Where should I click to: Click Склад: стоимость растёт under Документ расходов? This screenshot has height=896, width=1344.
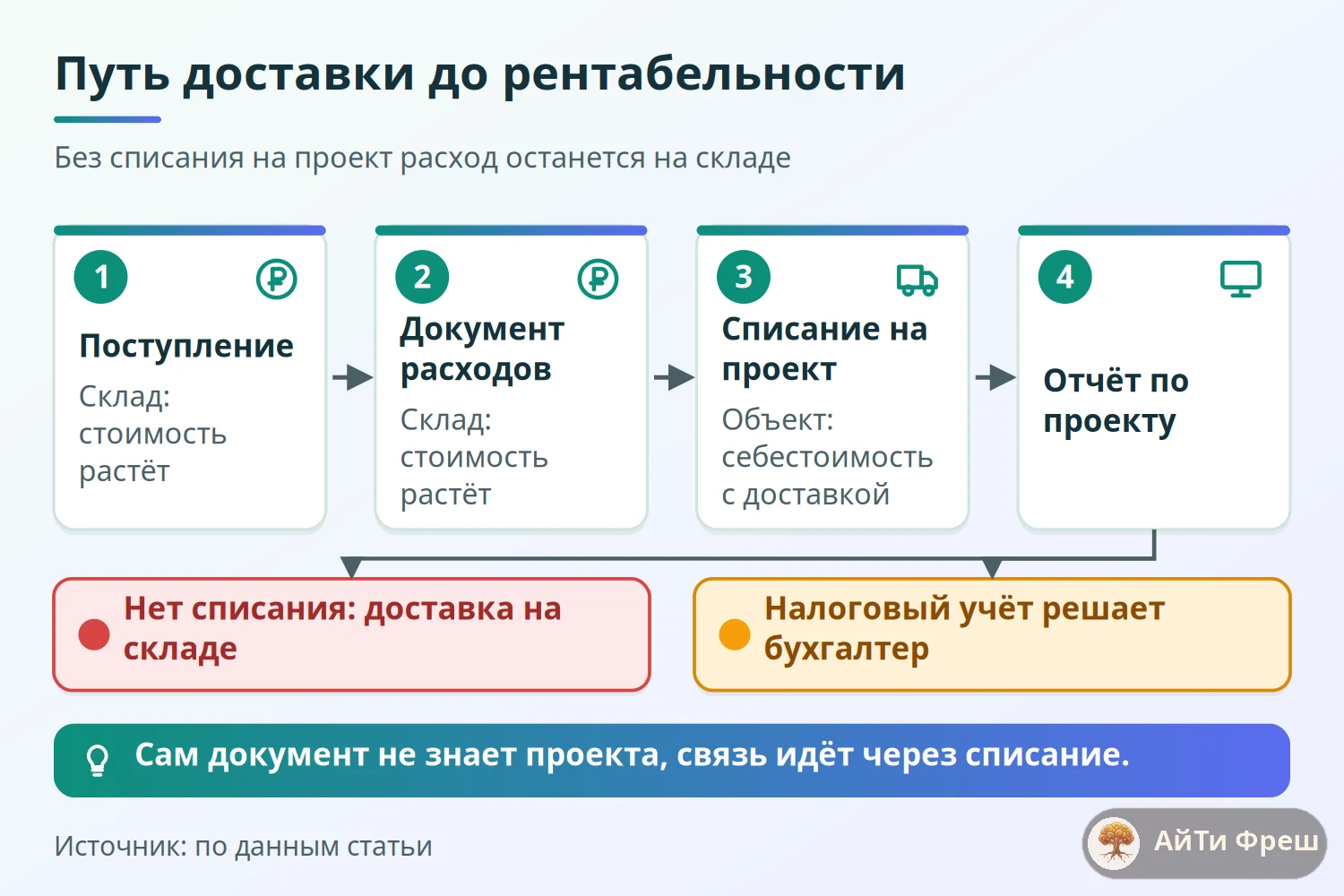point(474,457)
